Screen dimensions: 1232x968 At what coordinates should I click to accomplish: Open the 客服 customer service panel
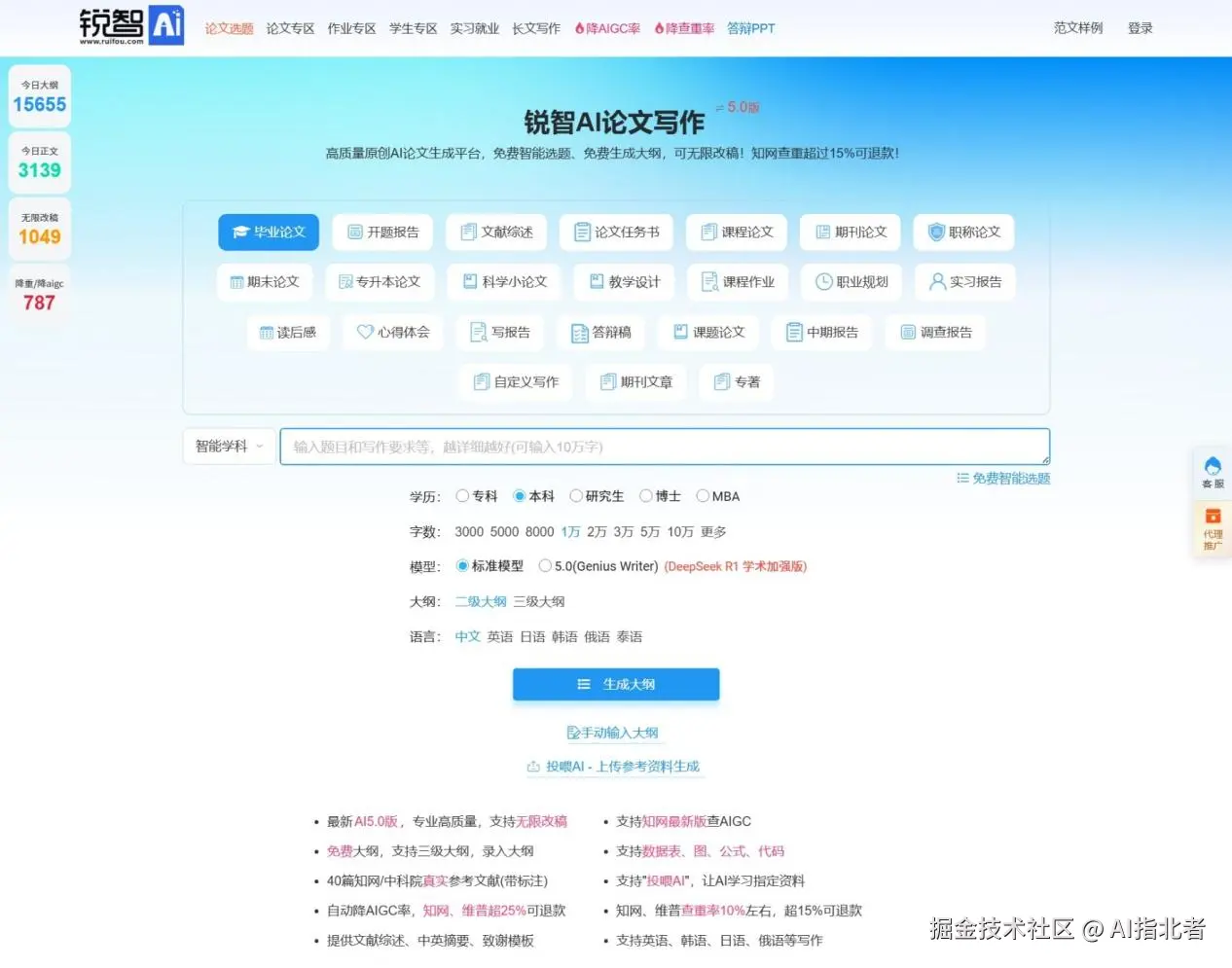coord(1212,473)
